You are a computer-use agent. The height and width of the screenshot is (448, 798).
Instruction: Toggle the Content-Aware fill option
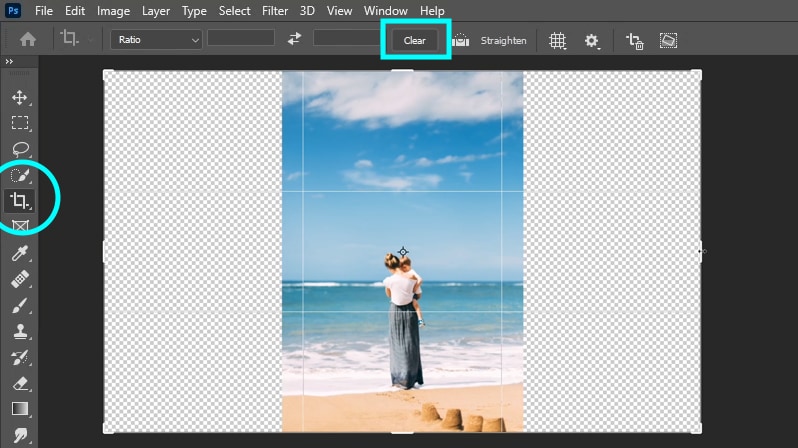click(x=668, y=40)
